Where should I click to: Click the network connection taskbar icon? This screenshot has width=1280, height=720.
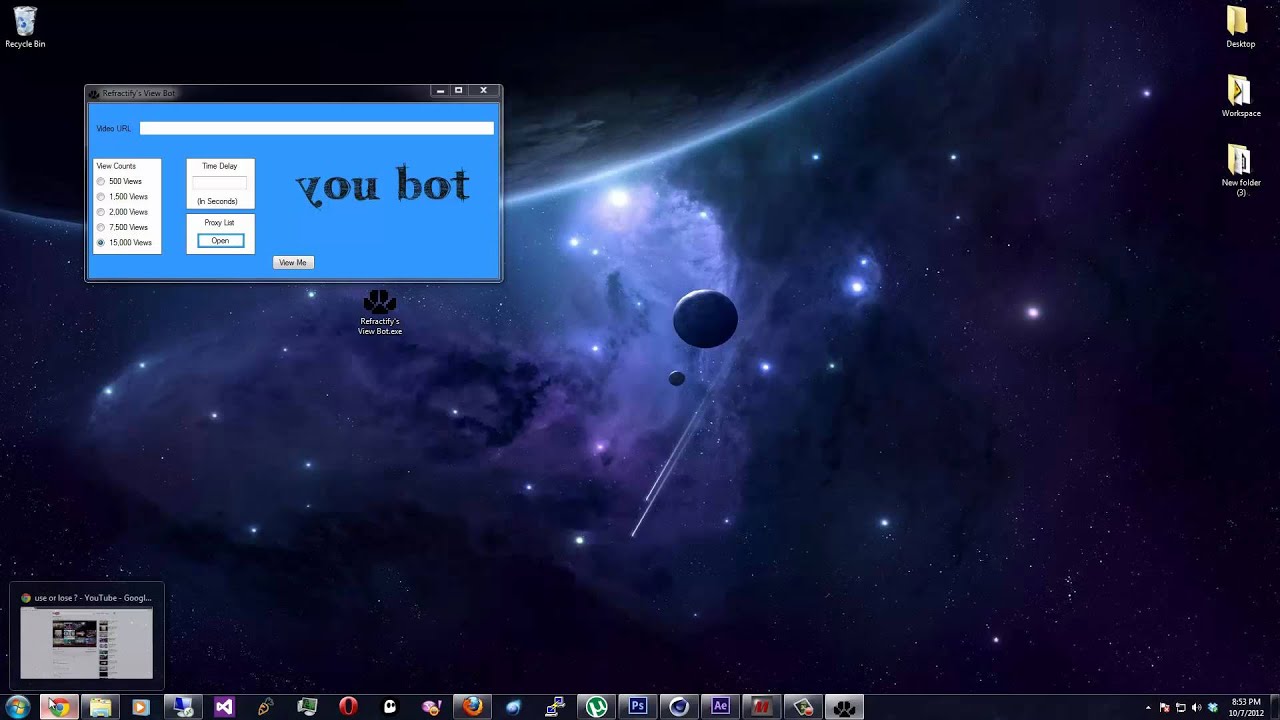pos(555,707)
